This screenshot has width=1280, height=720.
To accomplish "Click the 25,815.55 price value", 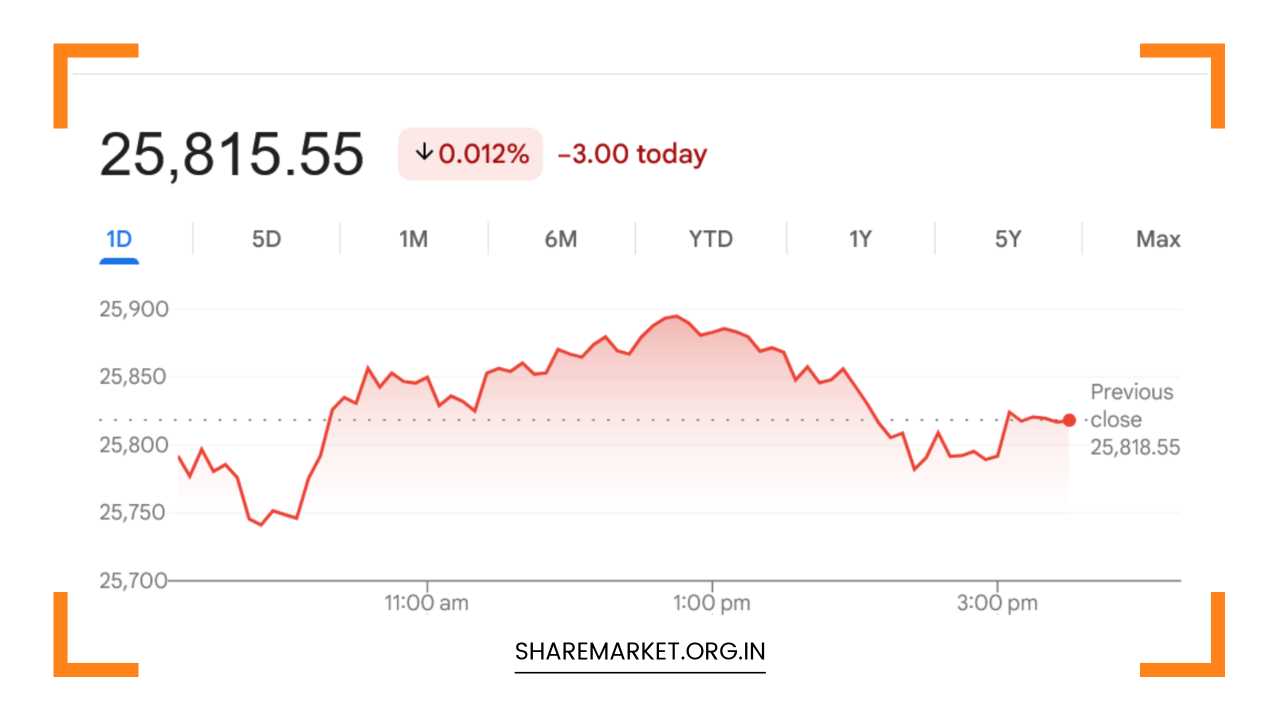I will coord(231,155).
